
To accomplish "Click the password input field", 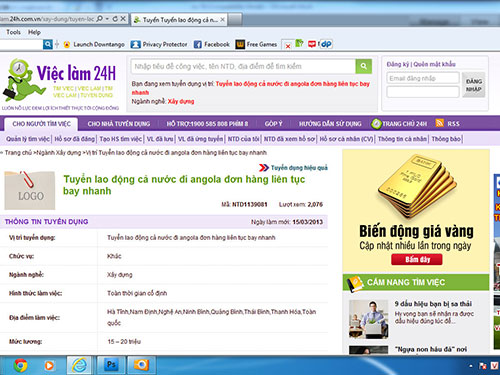I will point(423,92).
